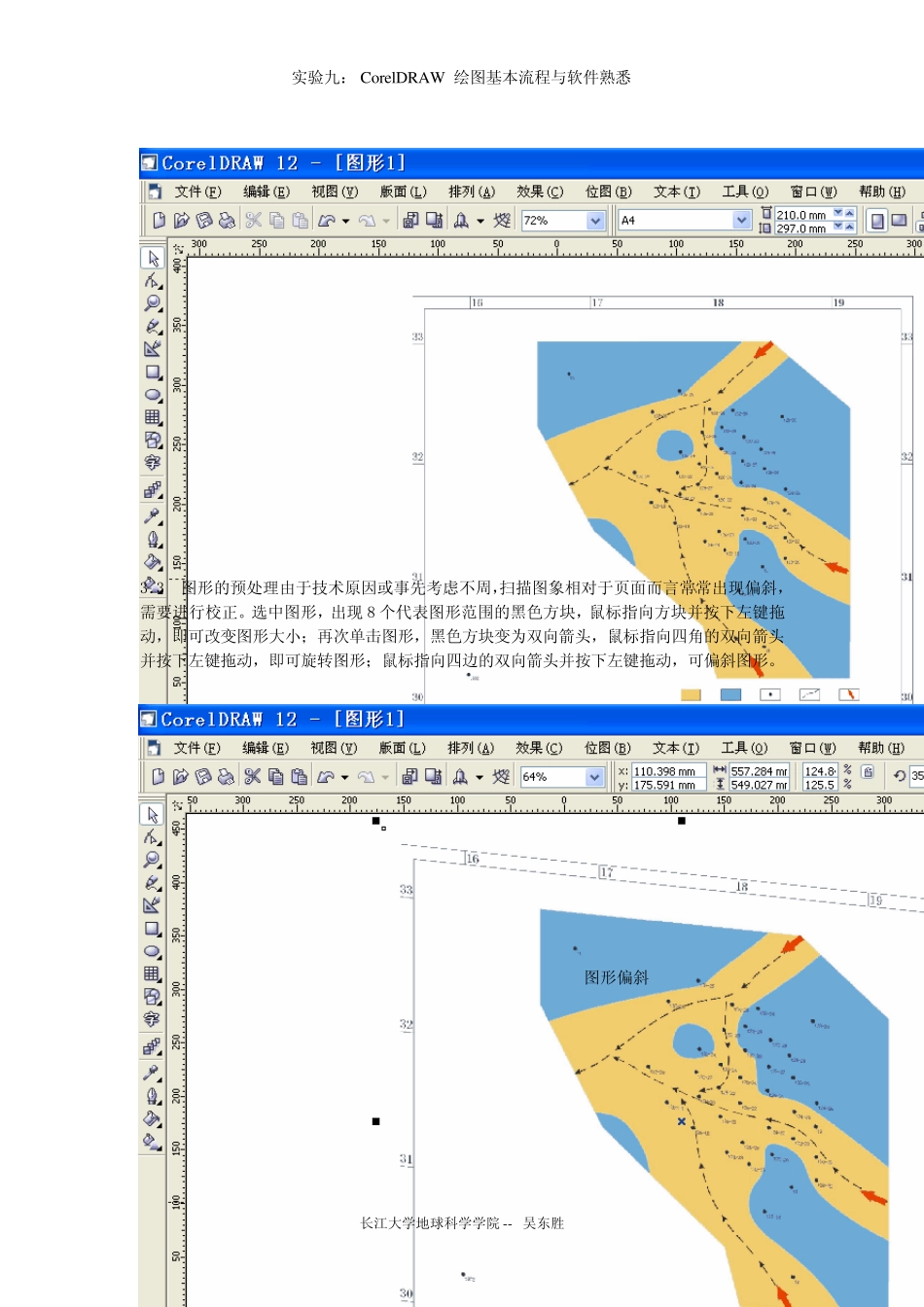Open the 帮助(H) menu in the 64% zoom window
The height and width of the screenshot is (1307, 924).
[x=881, y=748]
